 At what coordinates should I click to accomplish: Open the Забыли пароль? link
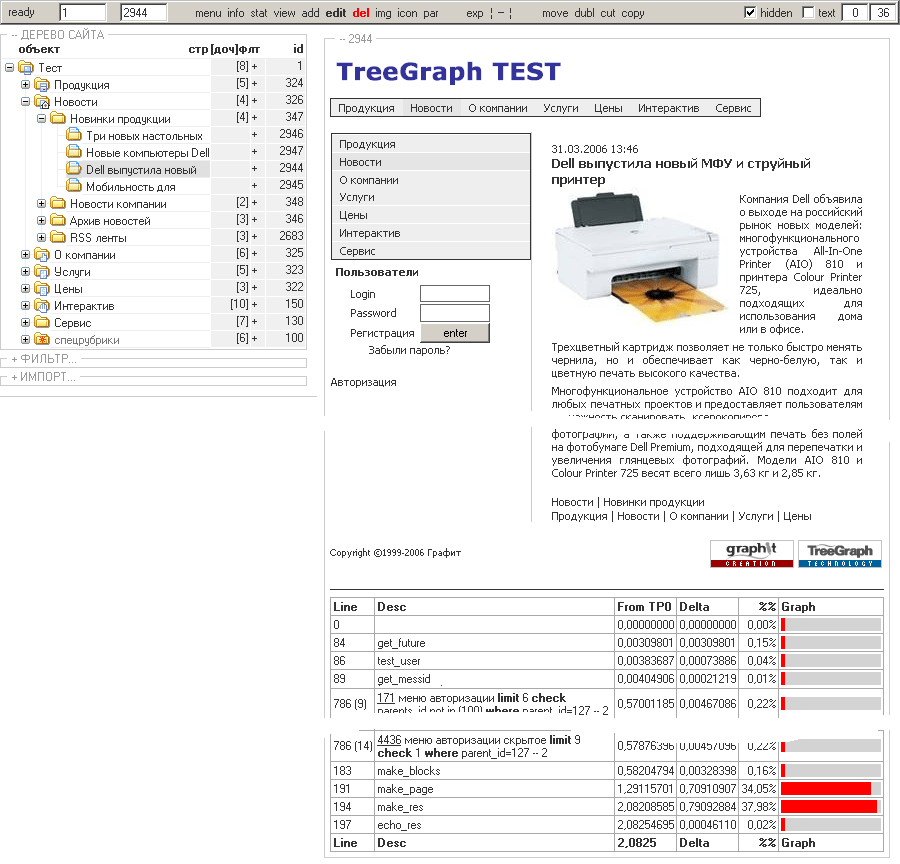[x=409, y=350]
